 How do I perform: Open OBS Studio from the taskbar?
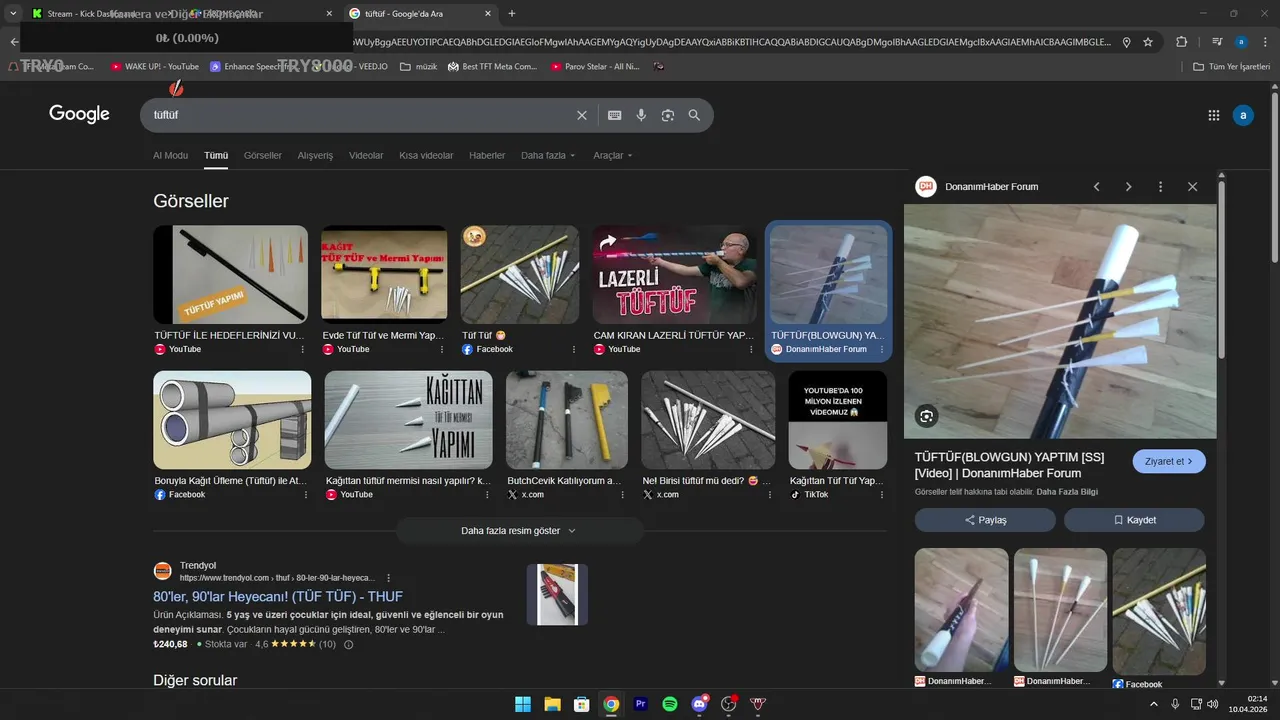(729, 704)
